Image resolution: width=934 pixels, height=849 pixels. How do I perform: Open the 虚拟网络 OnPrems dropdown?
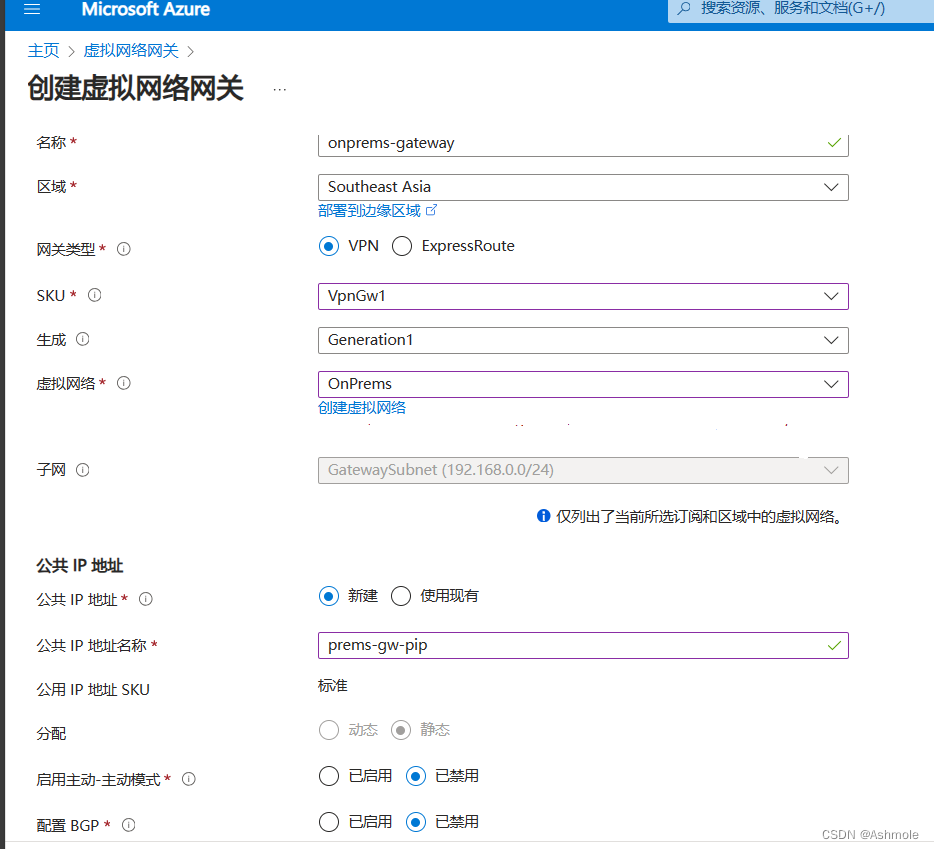click(x=583, y=384)
